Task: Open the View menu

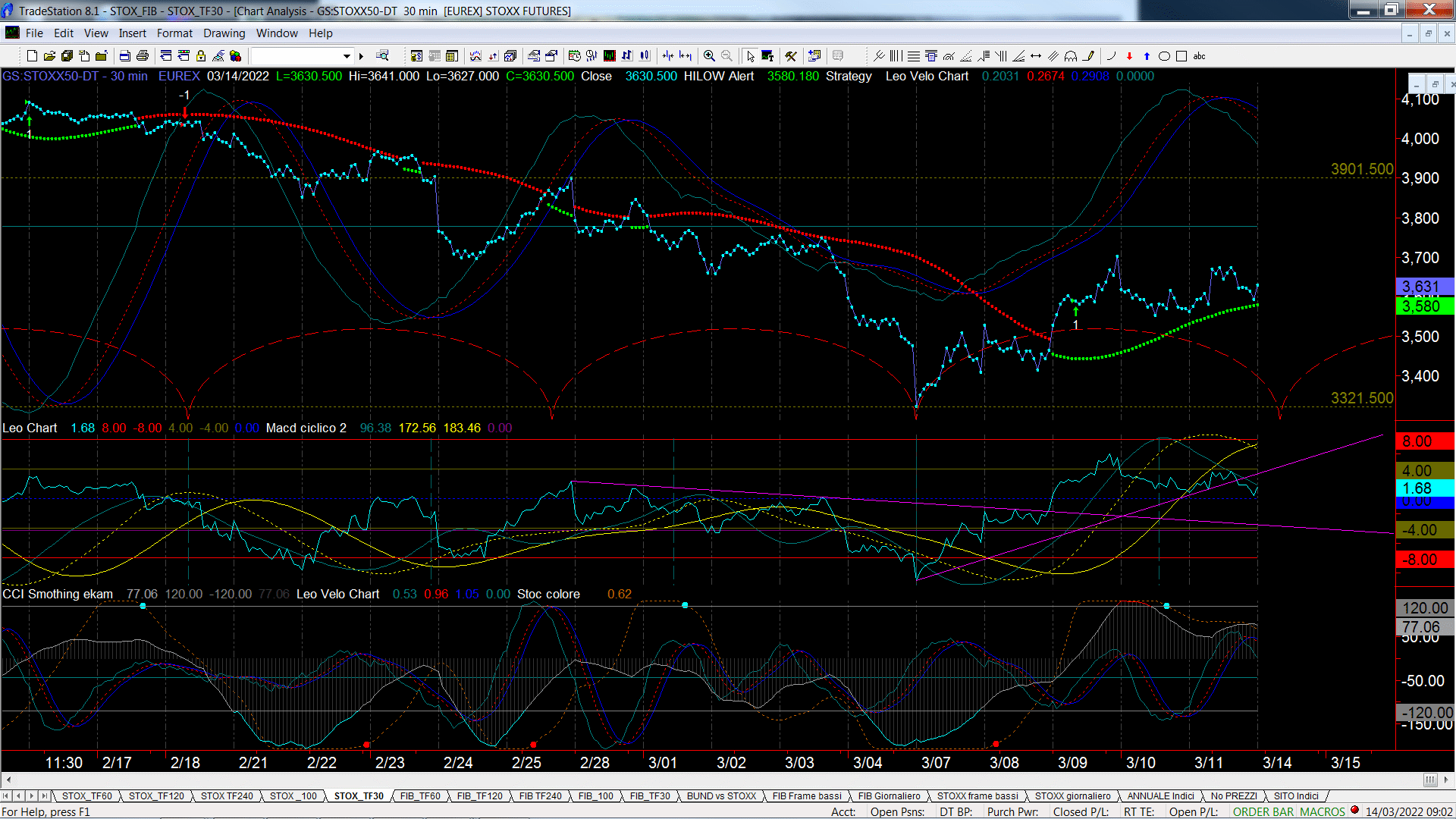Action: point(96,33)
